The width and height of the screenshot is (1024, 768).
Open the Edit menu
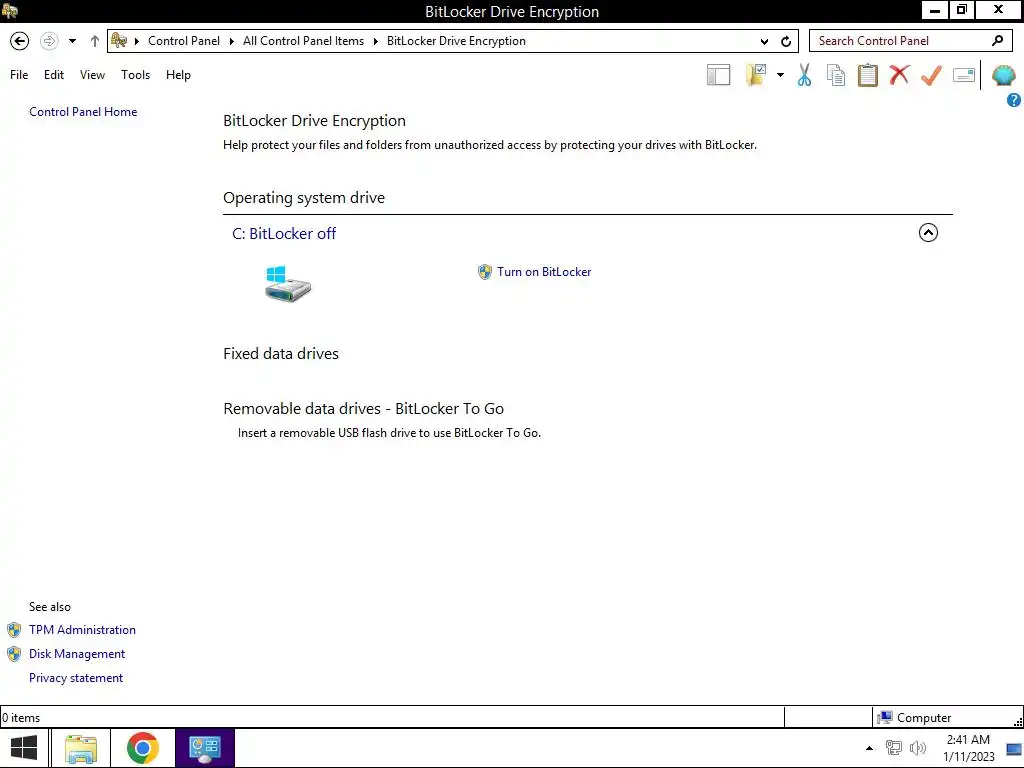54,75
